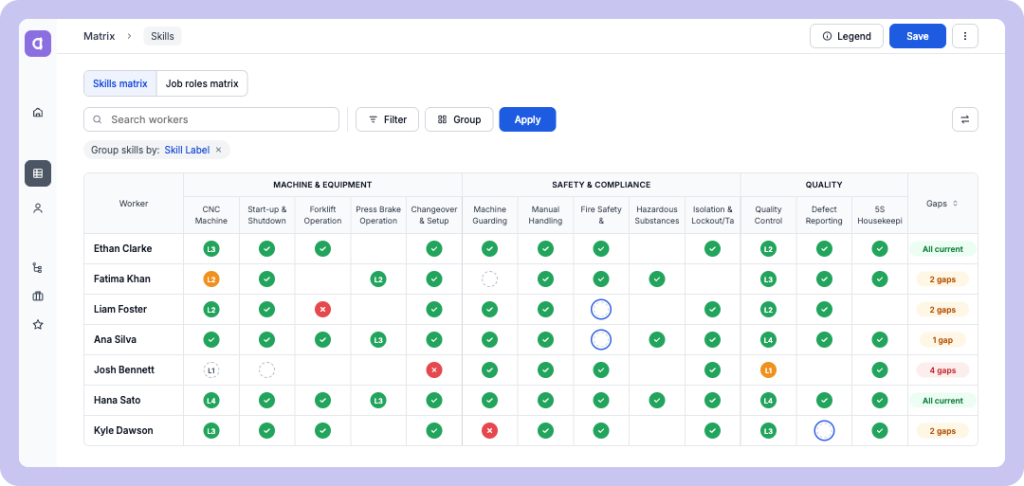
Task: Click Josh Bennett's orange L1 Quality Control badge
Action: pyautogui.click(x=769, y=370)
